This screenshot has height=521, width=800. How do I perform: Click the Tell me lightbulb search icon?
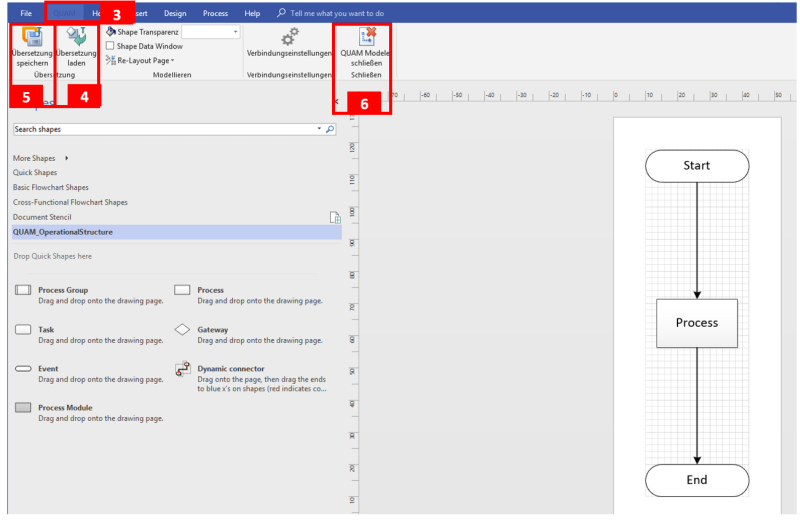pos(281,13)
